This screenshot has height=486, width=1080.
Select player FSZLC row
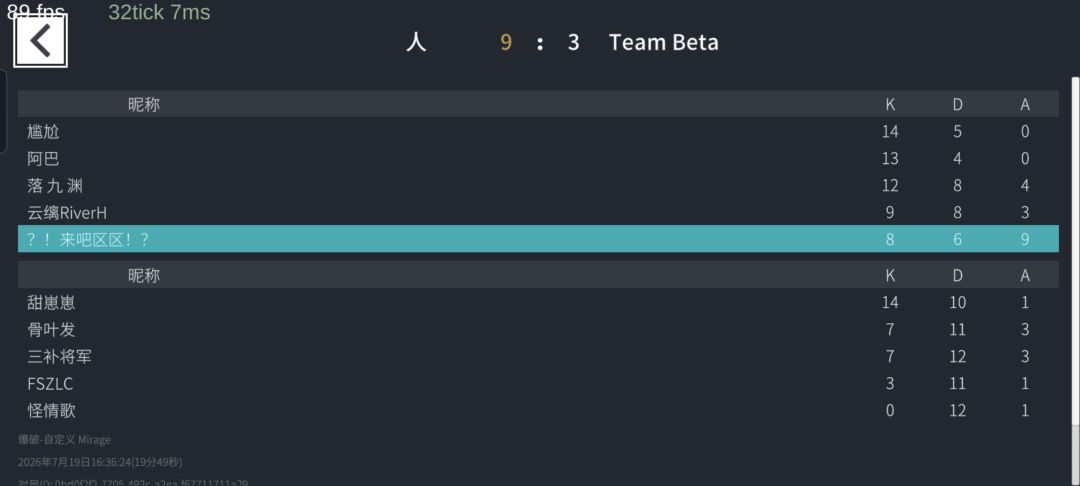[538, 383]
